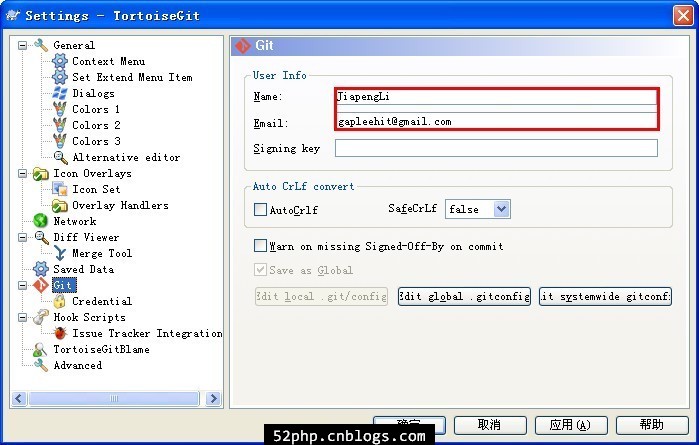This screenshot has height=445, width=699.
Task: Select Dialogs in settings tree
Action: tap(93, 93)
